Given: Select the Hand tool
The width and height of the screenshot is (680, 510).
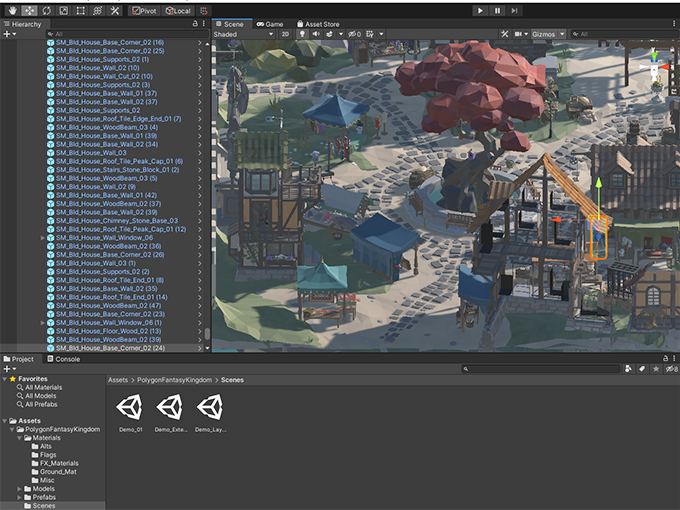Looking at the screenshot, I should click(12, 11).
